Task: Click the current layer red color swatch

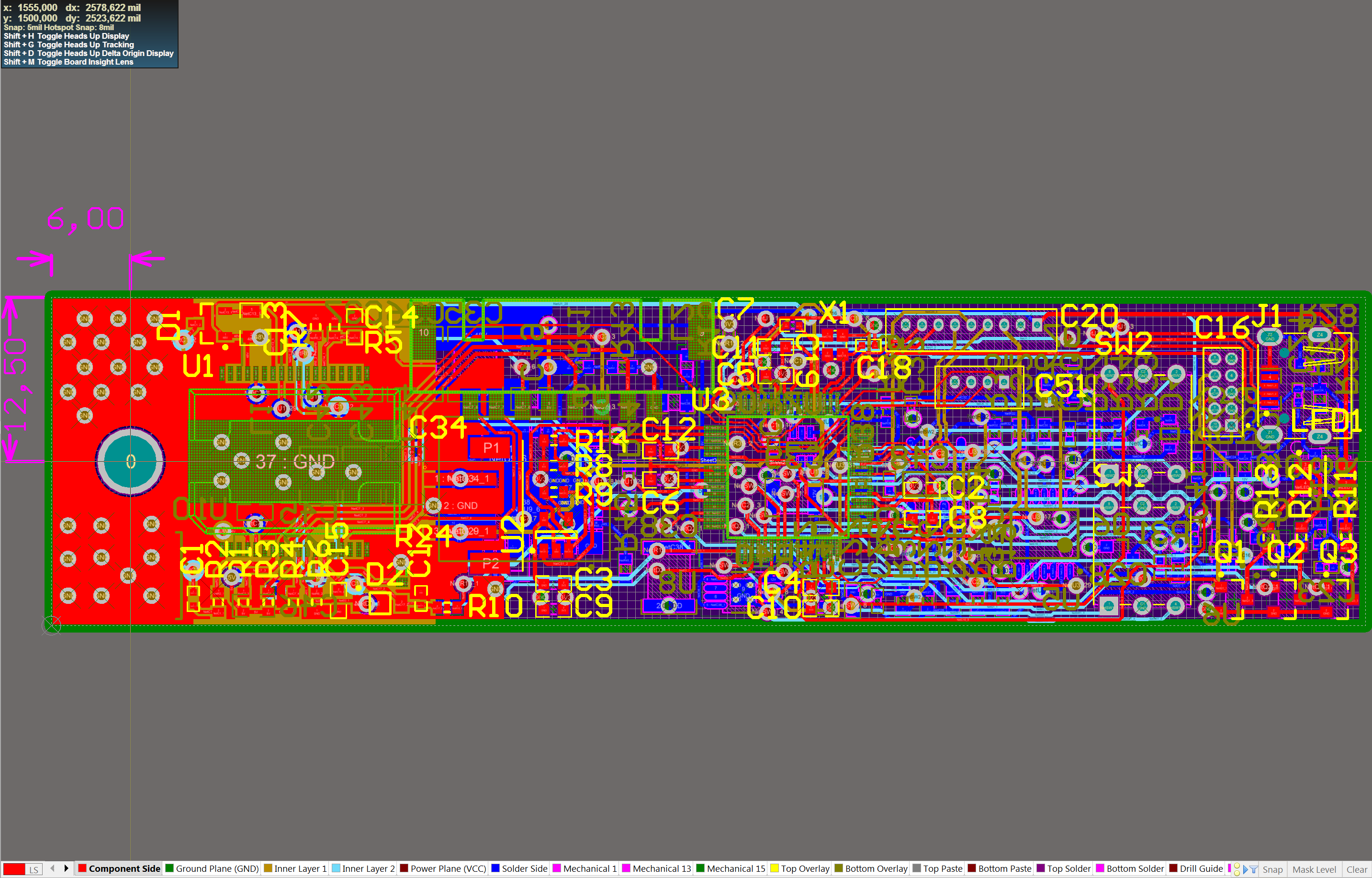Action: pyautogui.click(x=14, y=869)
